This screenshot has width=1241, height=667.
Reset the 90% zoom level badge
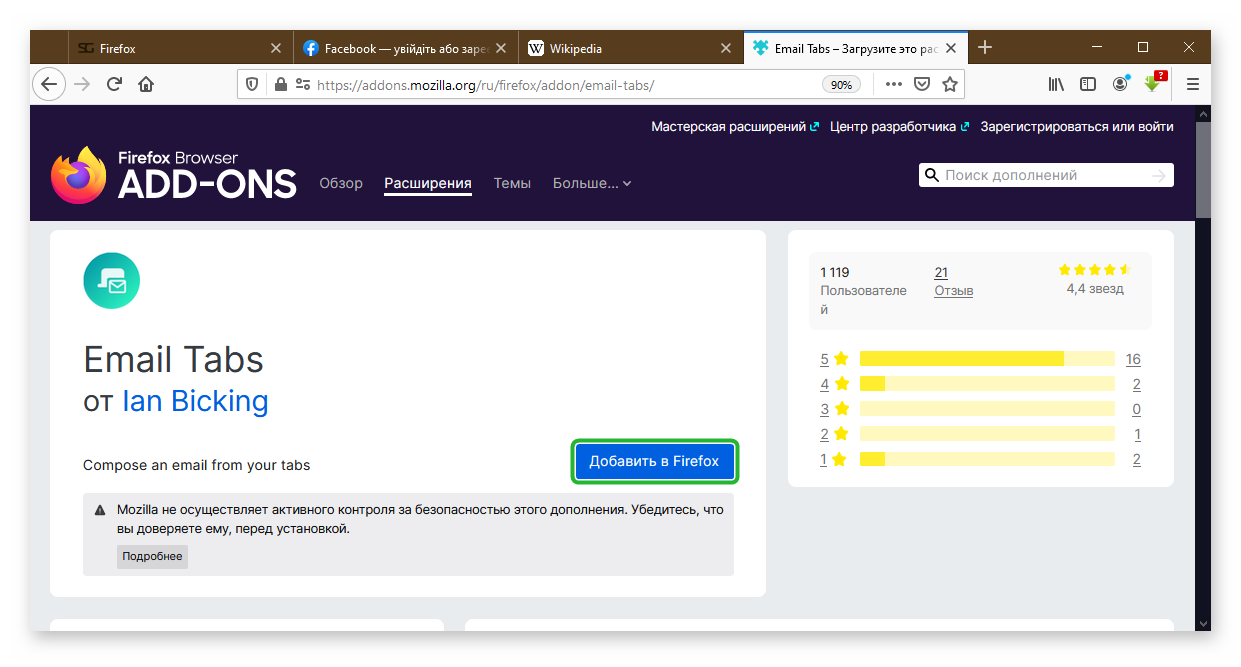[841, 85]
